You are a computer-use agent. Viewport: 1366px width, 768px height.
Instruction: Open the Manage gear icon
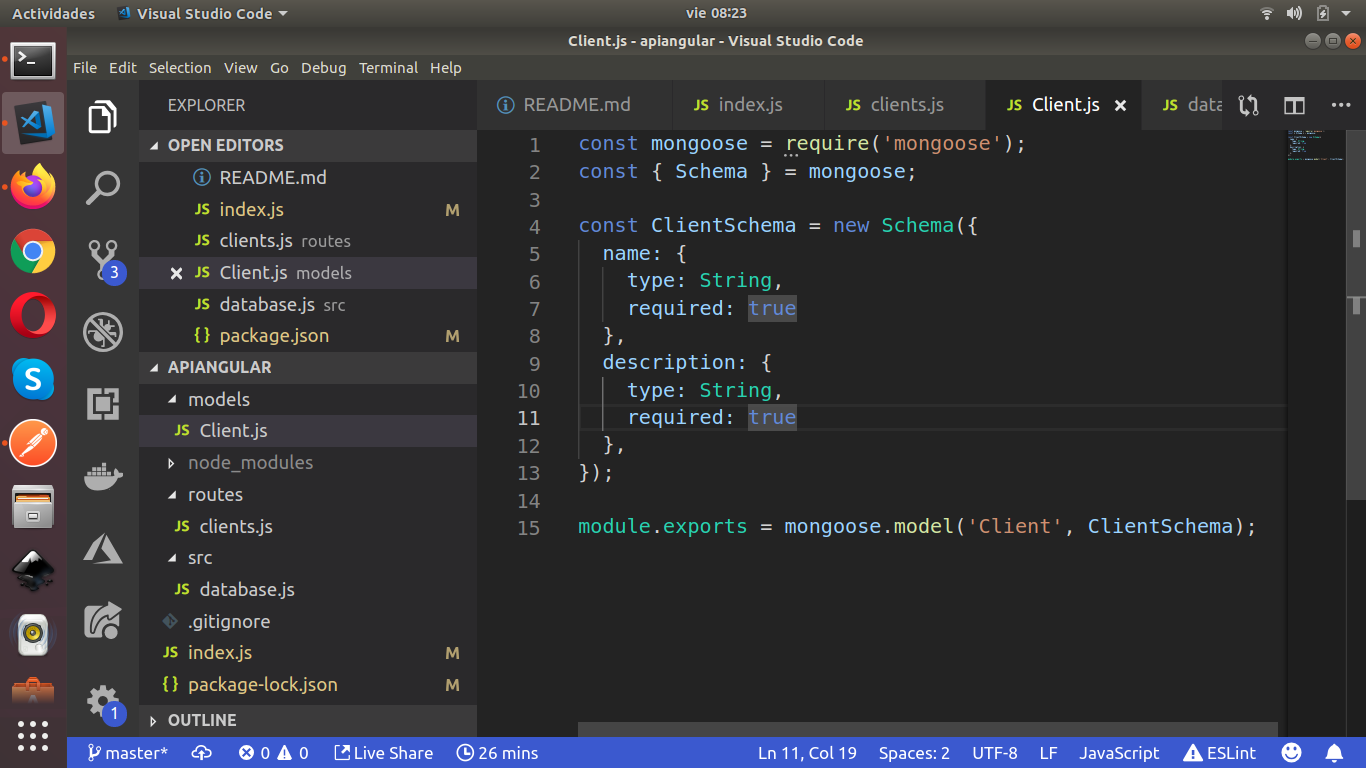pyautogui.click(x=103, y=702)
